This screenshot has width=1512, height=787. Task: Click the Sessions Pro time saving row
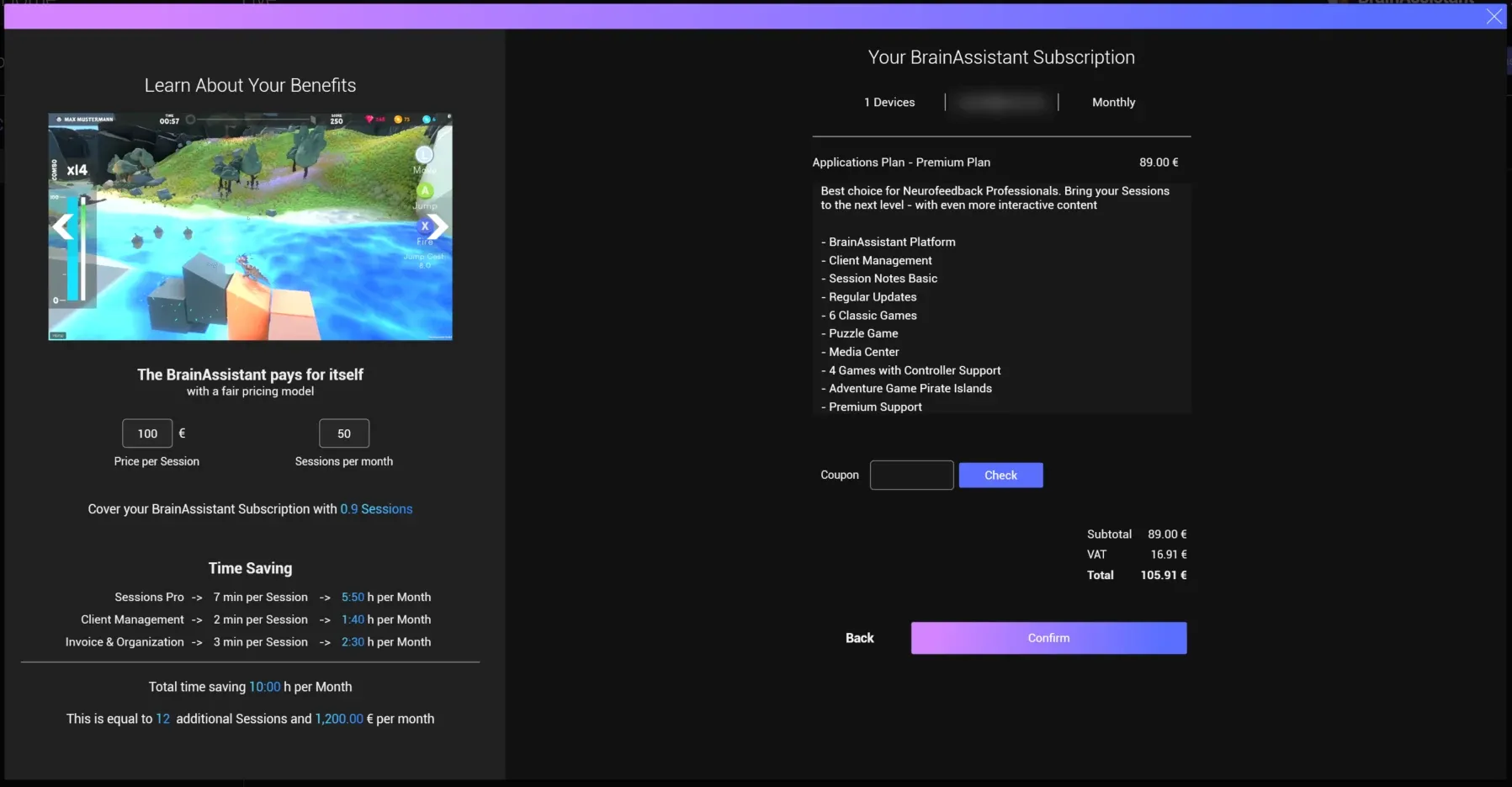tap(273, 597)
